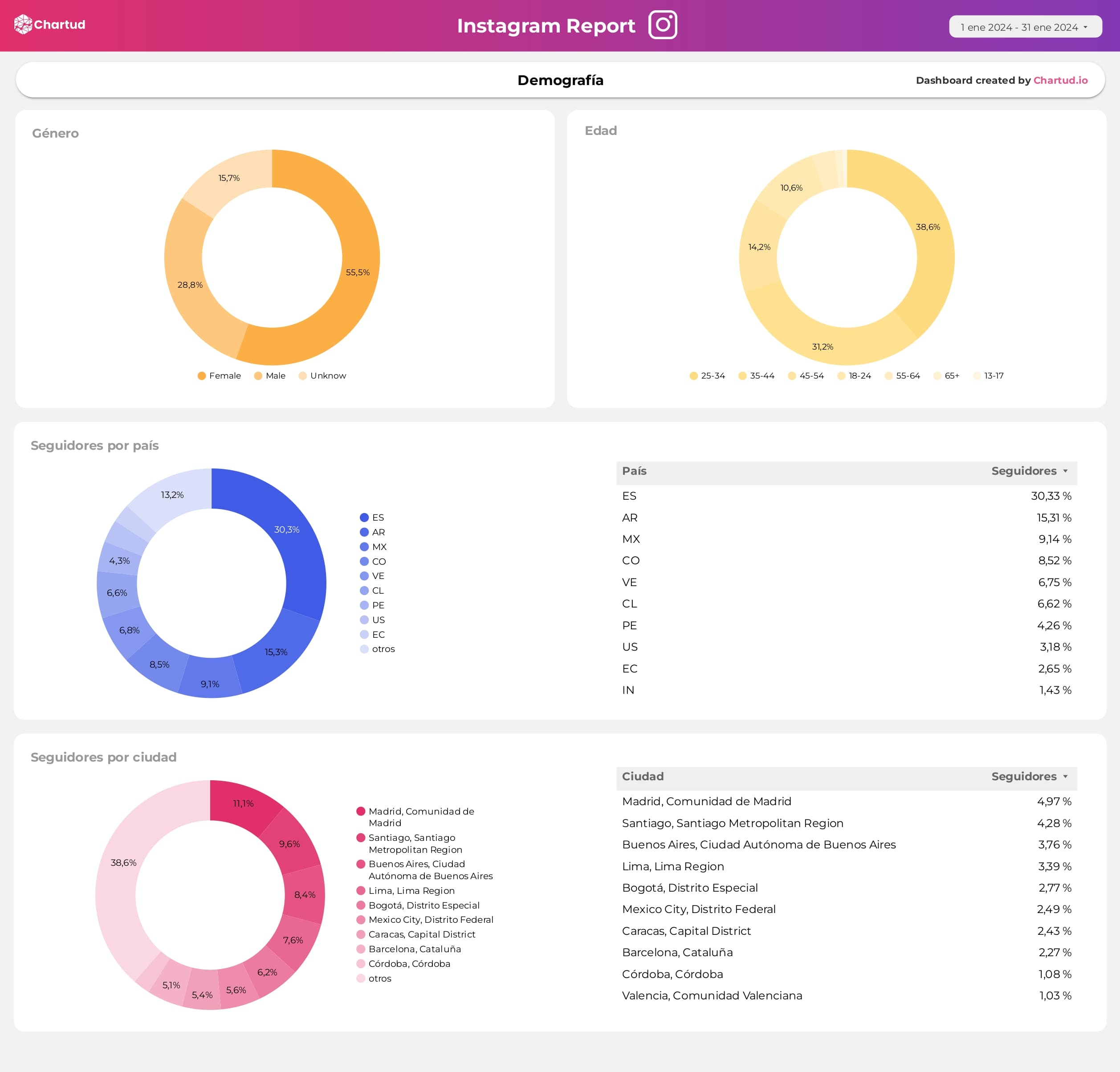Click the Instagram camera icon in the header
This screenshot has height=1072, width=1120.
[x=664, y=24]
